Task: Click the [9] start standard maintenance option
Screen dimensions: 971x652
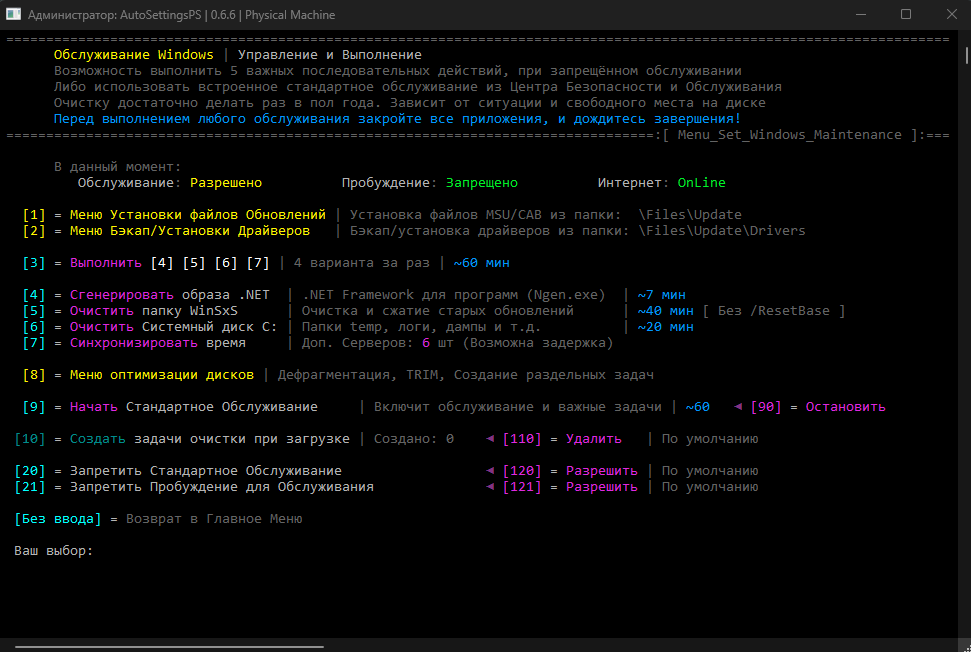Action: pos(170,407)
